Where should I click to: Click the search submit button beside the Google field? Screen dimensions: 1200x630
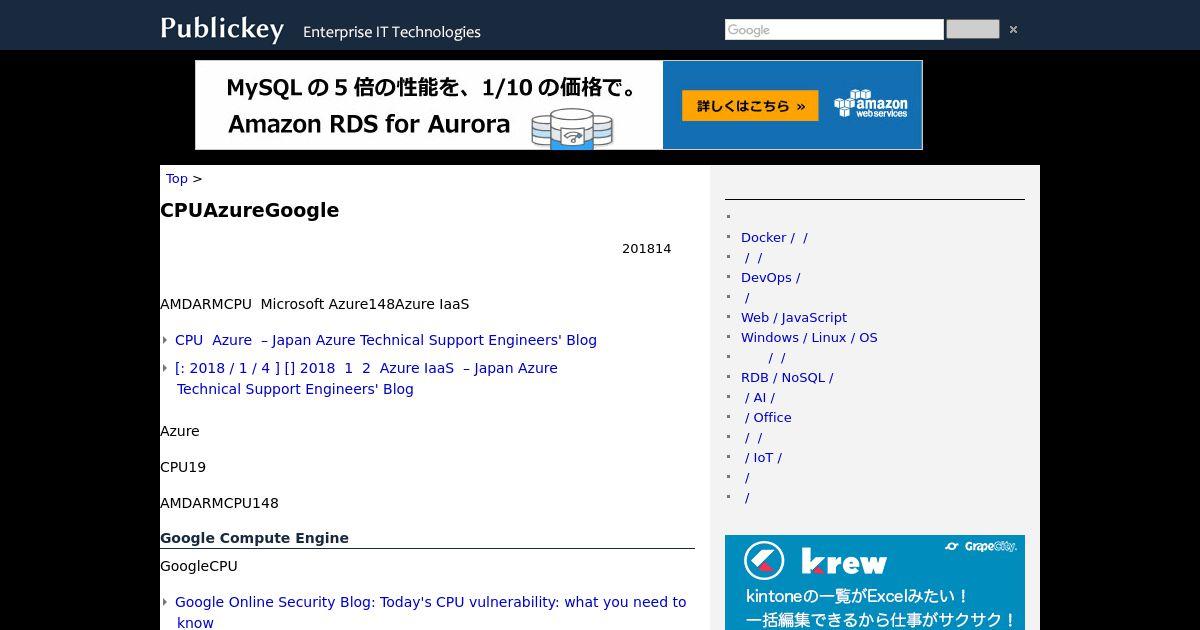point(972,30)
